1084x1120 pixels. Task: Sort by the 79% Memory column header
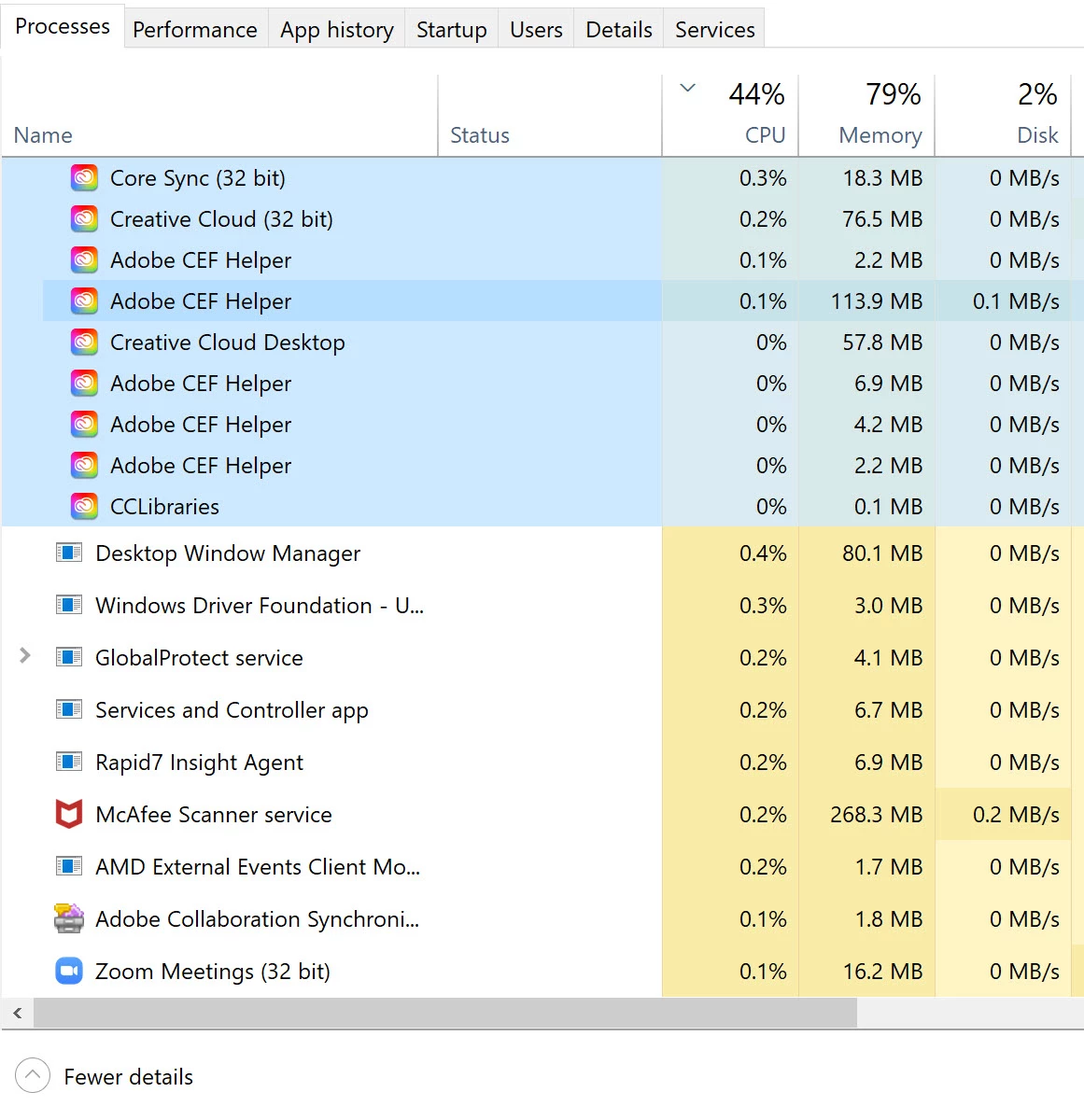pos(866,116)
